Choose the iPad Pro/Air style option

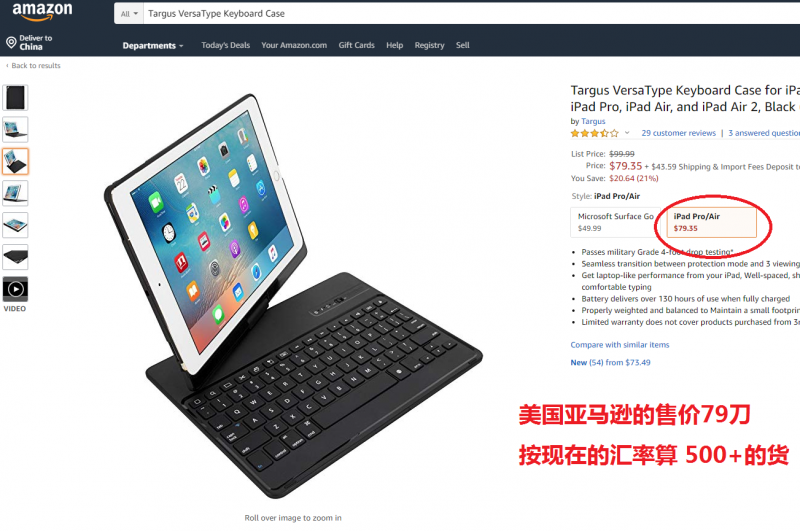tap(711, 222)
